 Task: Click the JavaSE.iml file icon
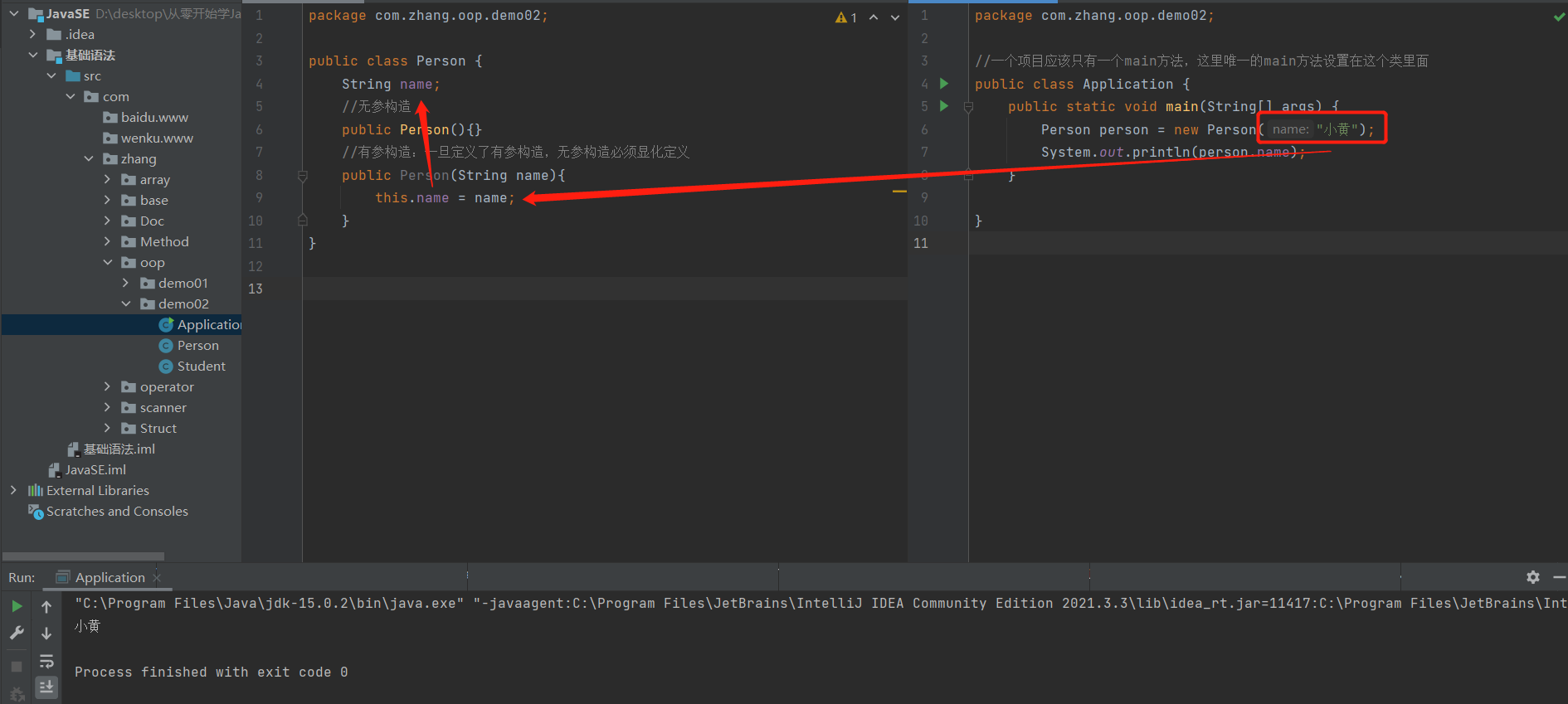55,469
